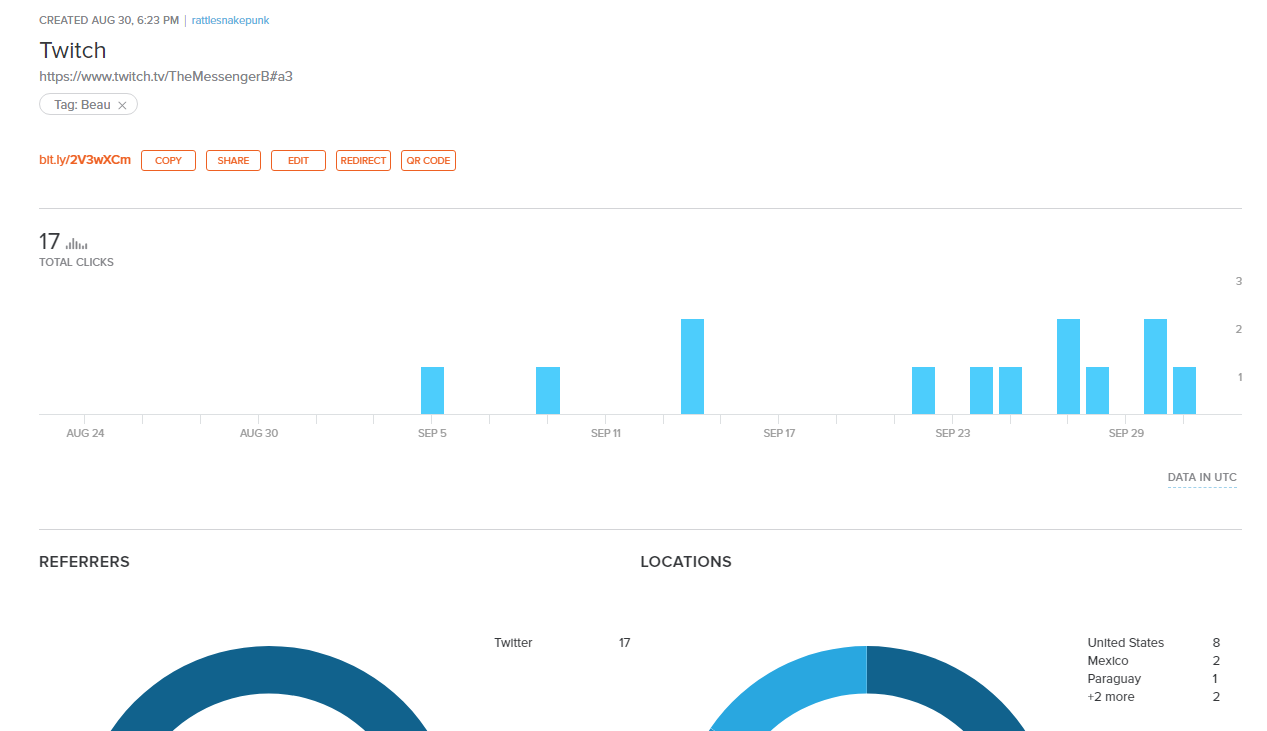The height and width of the screenshot is (731, 1267).
Task: Click the Twitch link title
Action: point(73,50)
